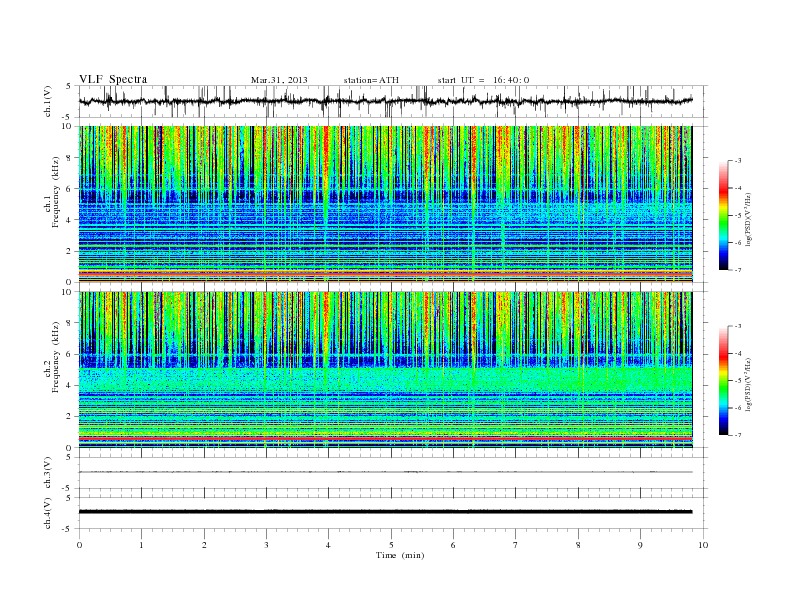Click the thick black ch.4 waveform trace

[x=386, y=512]
